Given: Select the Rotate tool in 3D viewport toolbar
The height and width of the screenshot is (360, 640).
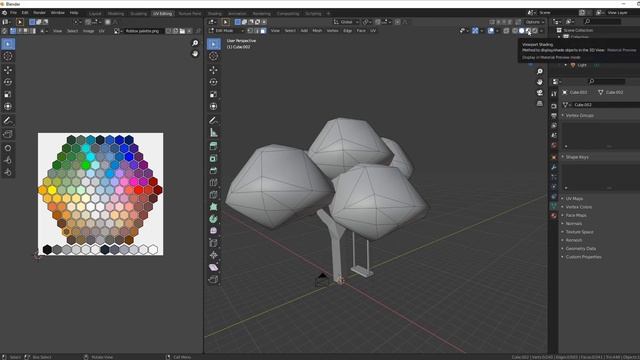Looking at the screenshot, I should (213, 82).
